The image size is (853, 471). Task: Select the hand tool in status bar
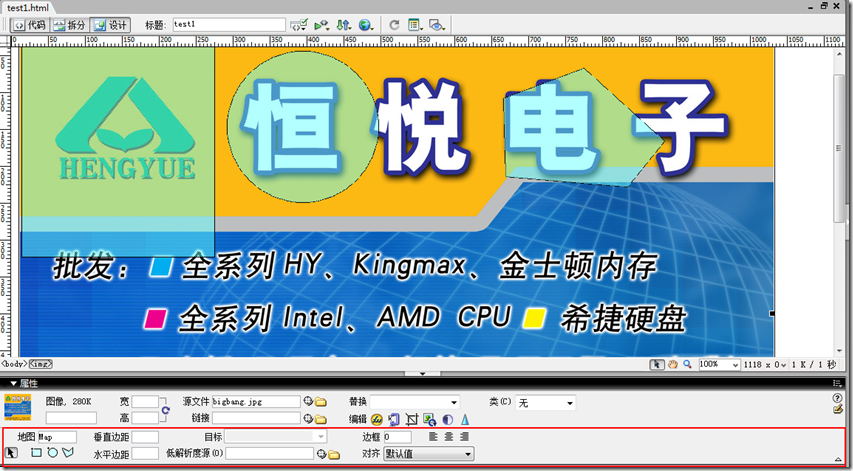(x=673, y=364)
